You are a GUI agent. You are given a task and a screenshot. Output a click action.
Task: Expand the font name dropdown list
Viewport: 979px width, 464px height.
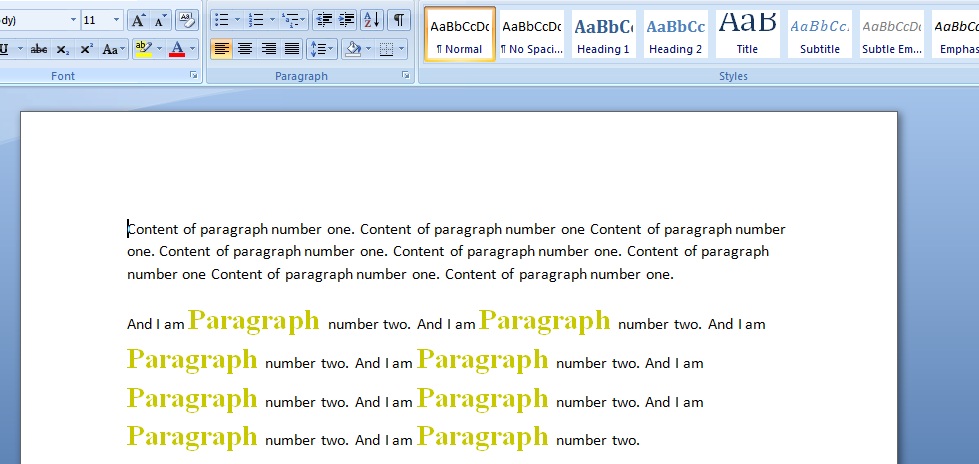coord(74,21)
